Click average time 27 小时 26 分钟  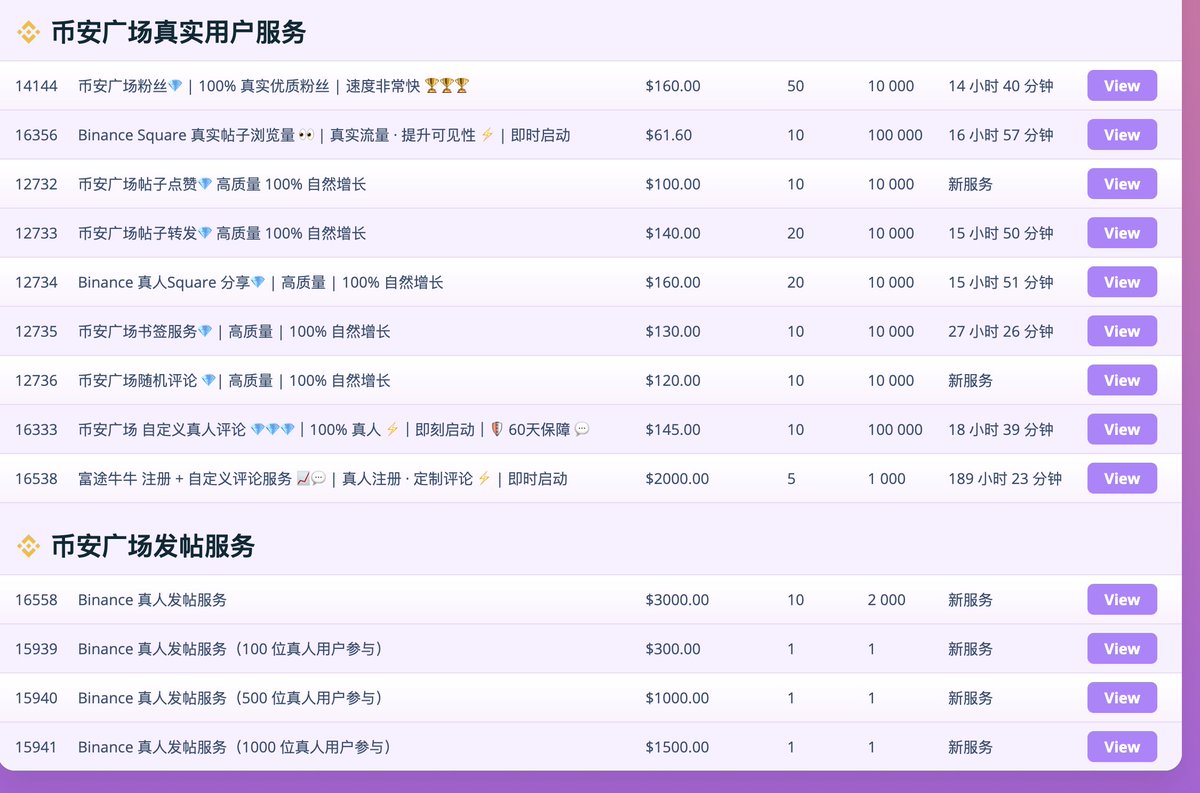point(1001,331)
